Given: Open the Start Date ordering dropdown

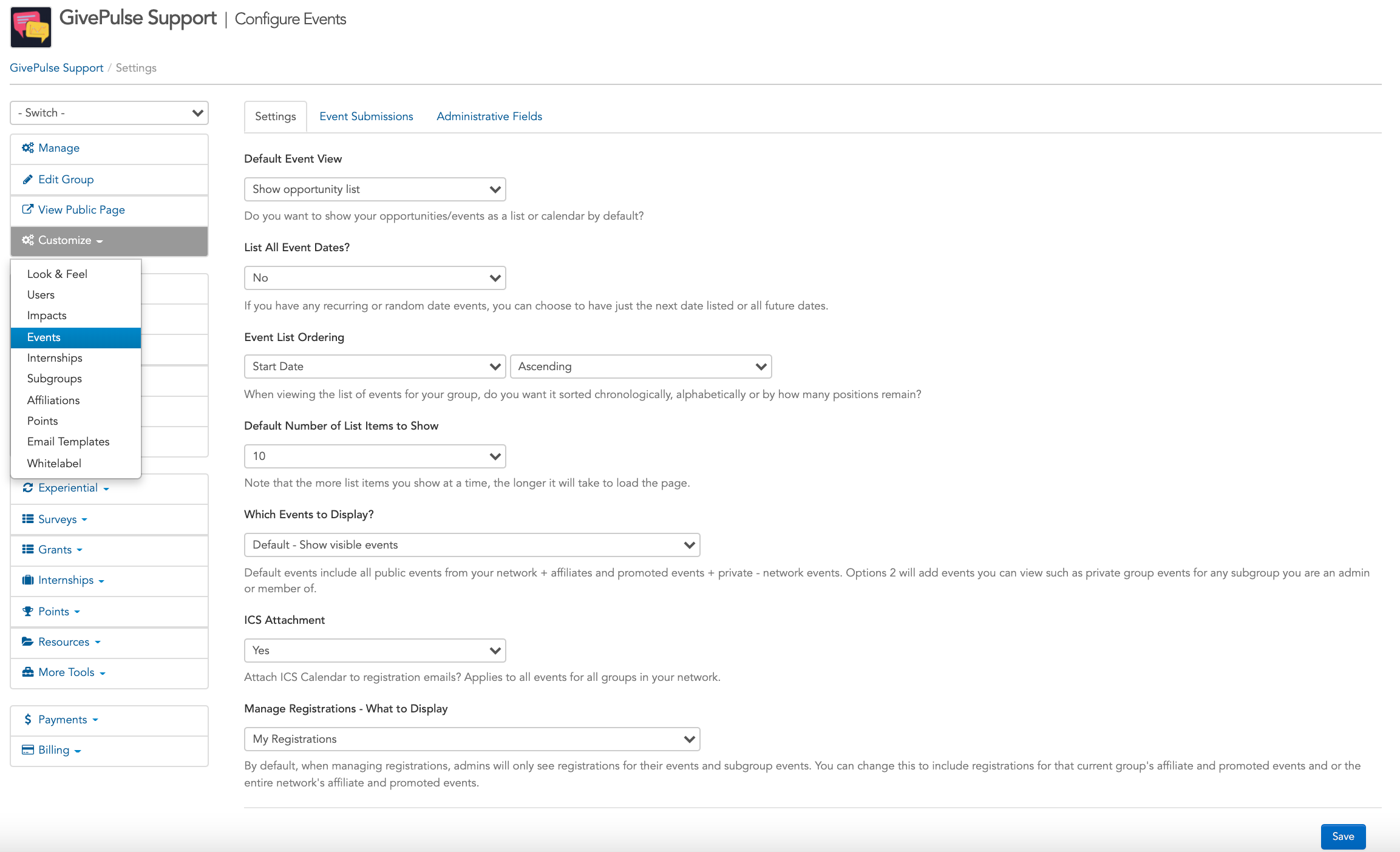Looking at the screenshot, I should (x=375, y=367).
